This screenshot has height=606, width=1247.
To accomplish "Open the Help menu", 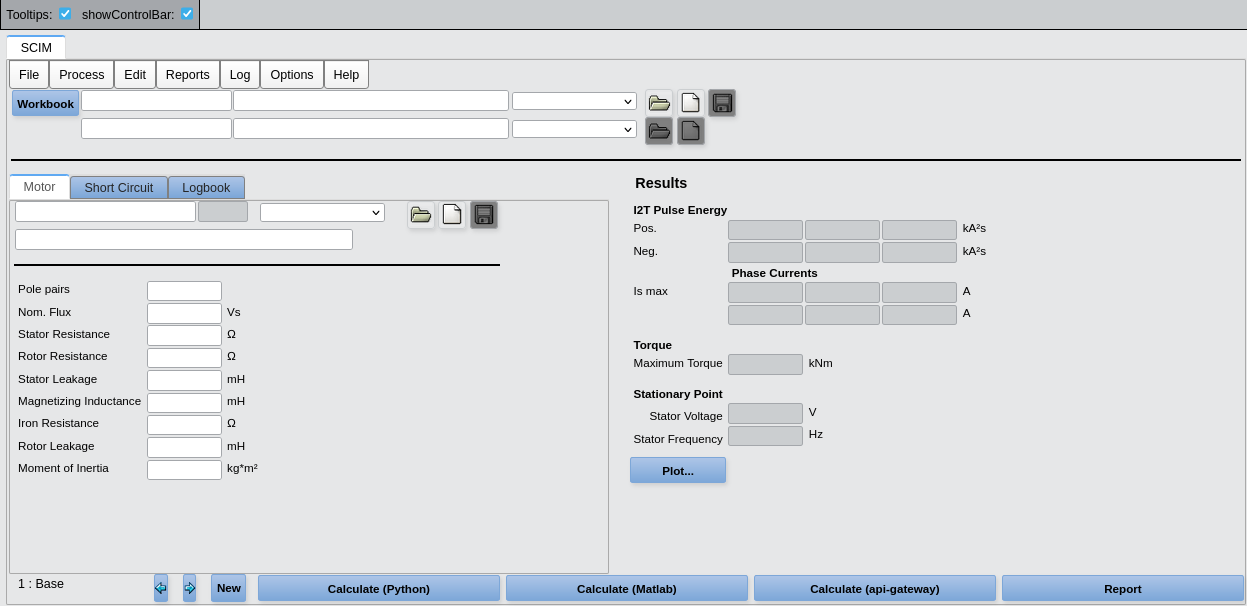I will 346,75.
